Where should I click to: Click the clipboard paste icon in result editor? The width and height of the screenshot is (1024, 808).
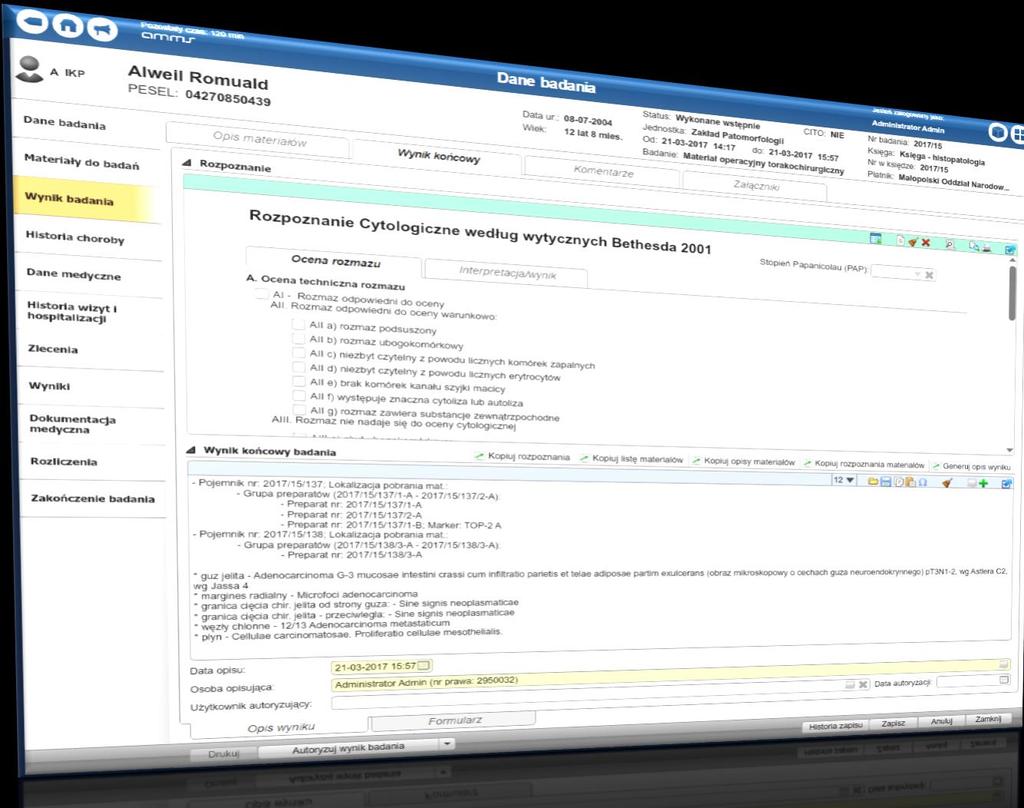pyautogui.click(x=910, y=483)
